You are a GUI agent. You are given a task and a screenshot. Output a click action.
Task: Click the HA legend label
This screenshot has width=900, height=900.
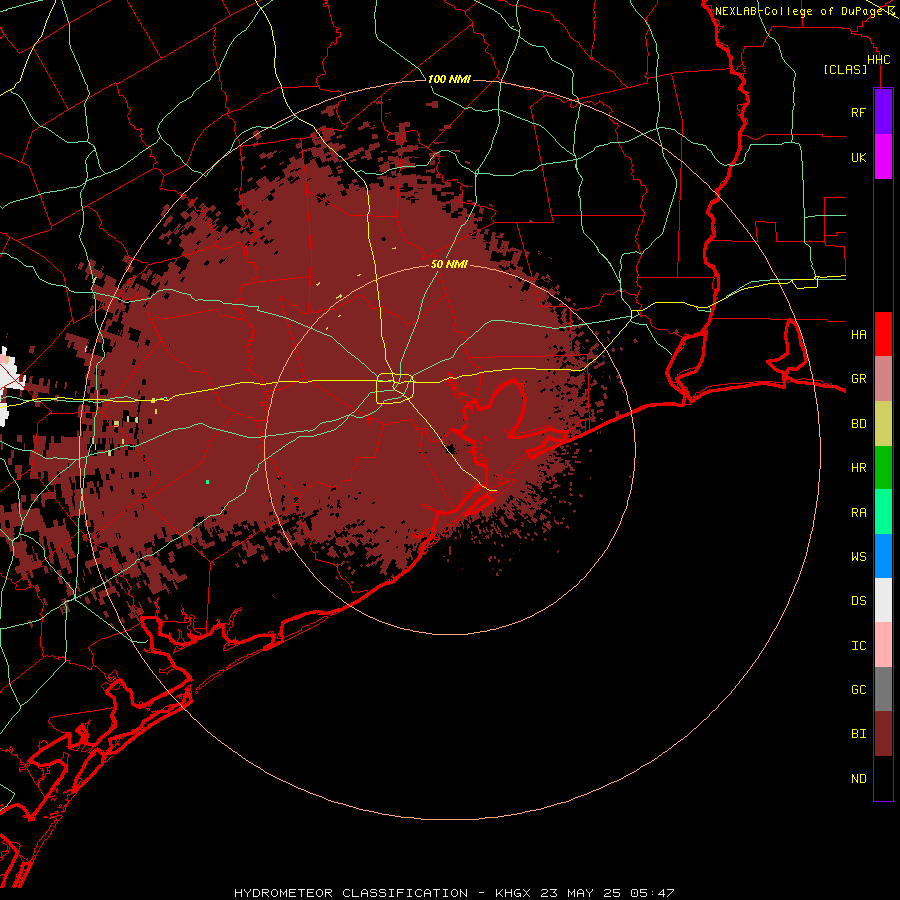pos(858,335)
